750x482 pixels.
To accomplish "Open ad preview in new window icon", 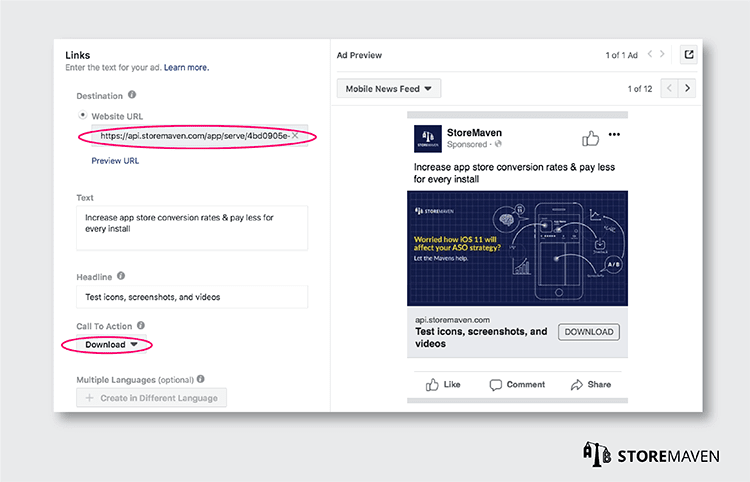I will tap(688, 55).
